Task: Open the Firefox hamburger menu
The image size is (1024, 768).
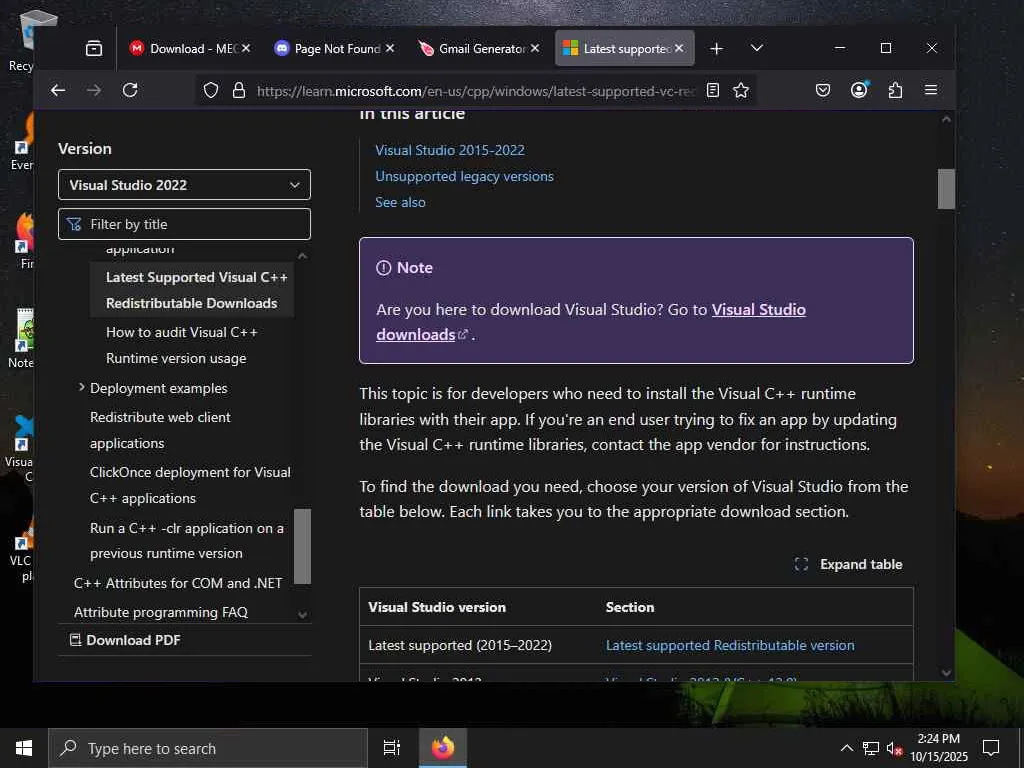Action: (x=931, y=90)
